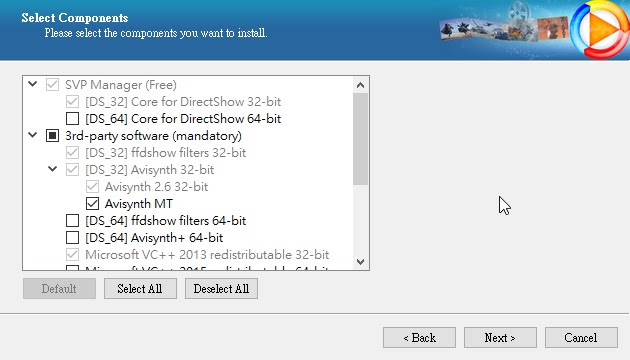Select 'Microsoft VC++ 2013 redistributable 32-bit' text
This screenshot has width=630, height=360.
coord(207,254)
